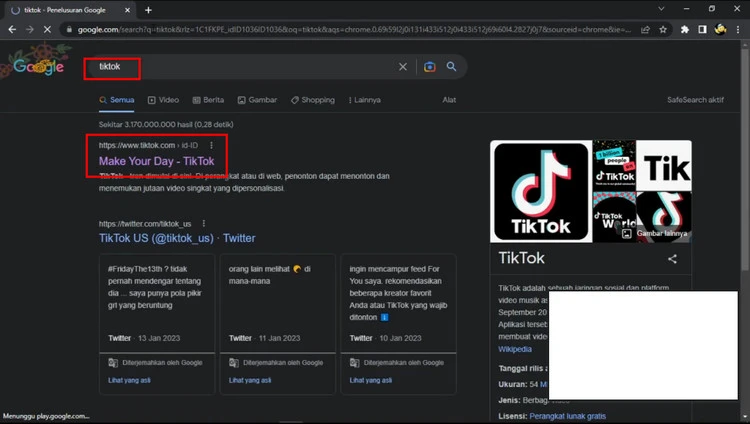The width and height of the screenshot is (750, 424).
Task: Open the white Tik logo thumbnail
Action: (x=664, y=166)
